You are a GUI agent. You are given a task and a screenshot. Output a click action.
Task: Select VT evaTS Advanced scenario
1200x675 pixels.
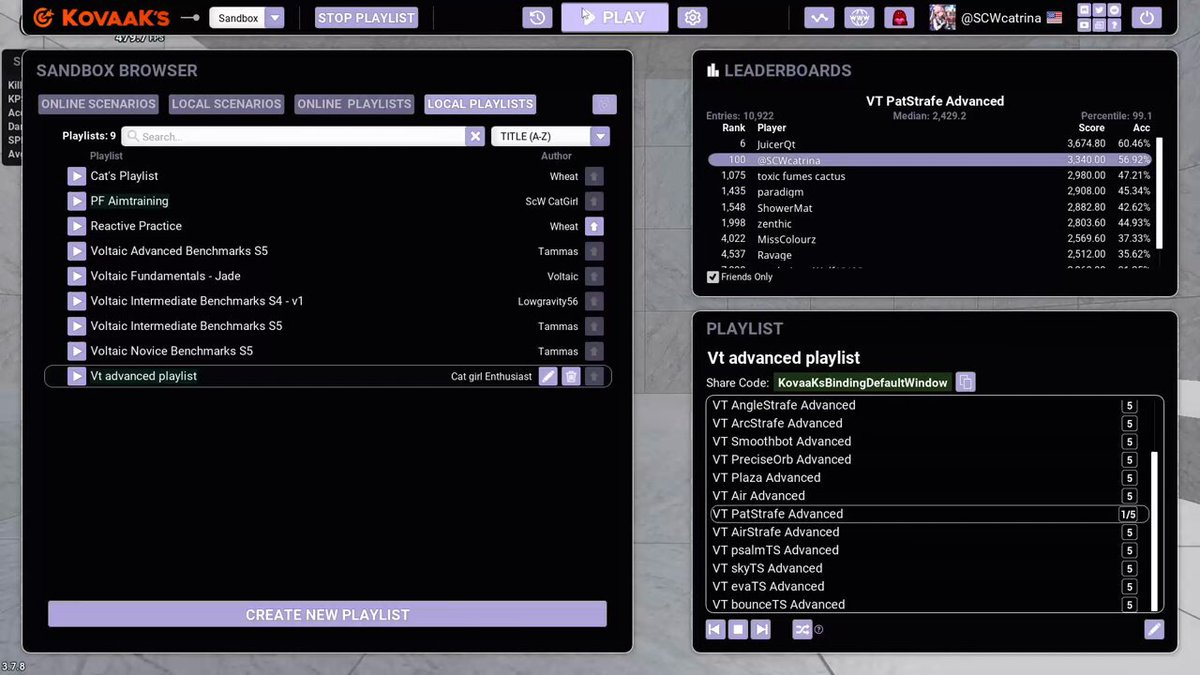click(768, 586)
